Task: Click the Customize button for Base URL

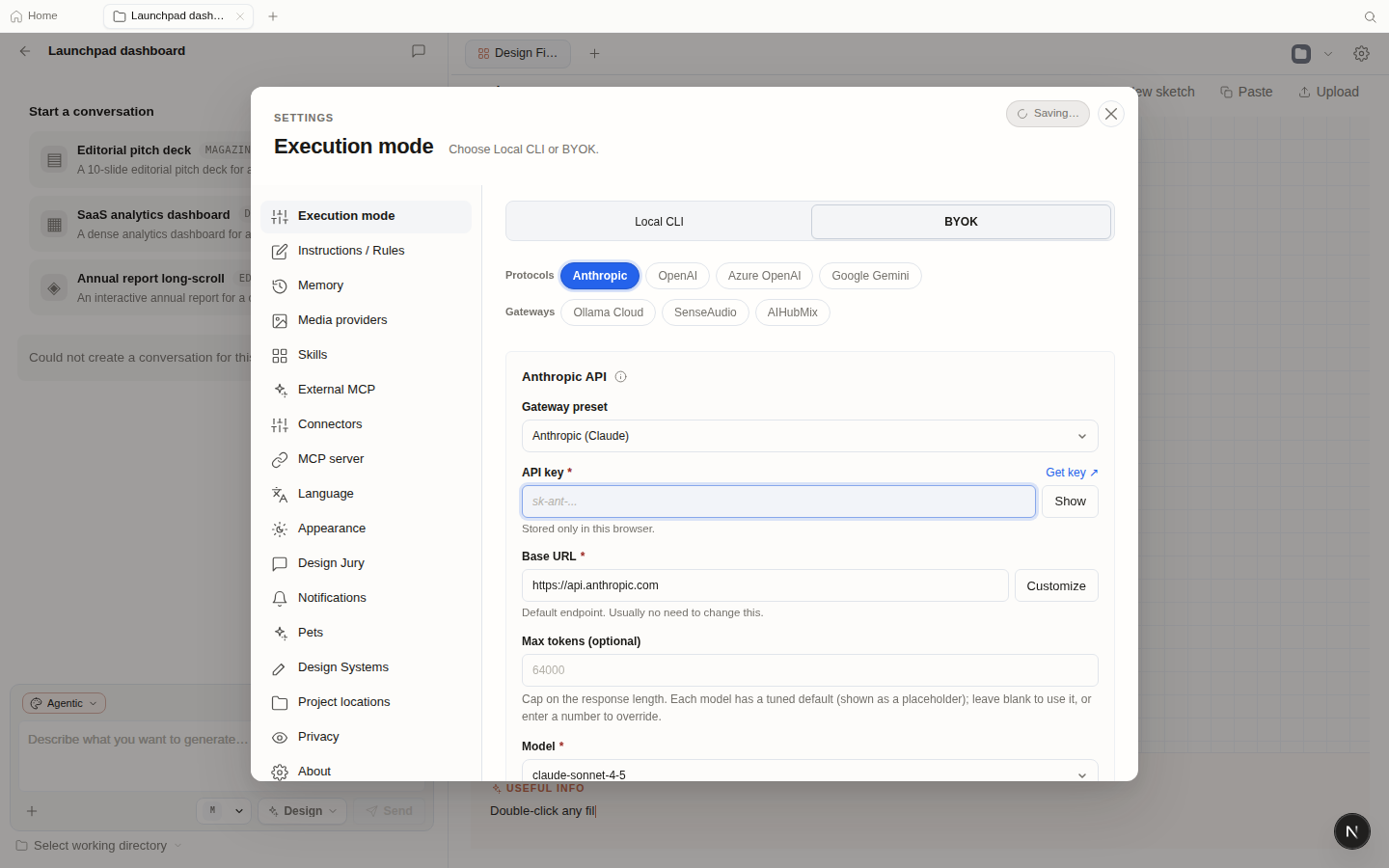Action: click(1056, 585)
